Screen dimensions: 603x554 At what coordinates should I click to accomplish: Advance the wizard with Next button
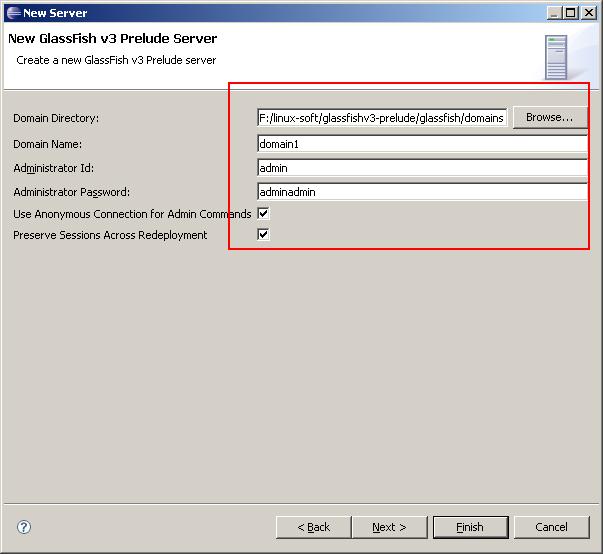pyautogui.click(x=389, y=527)
